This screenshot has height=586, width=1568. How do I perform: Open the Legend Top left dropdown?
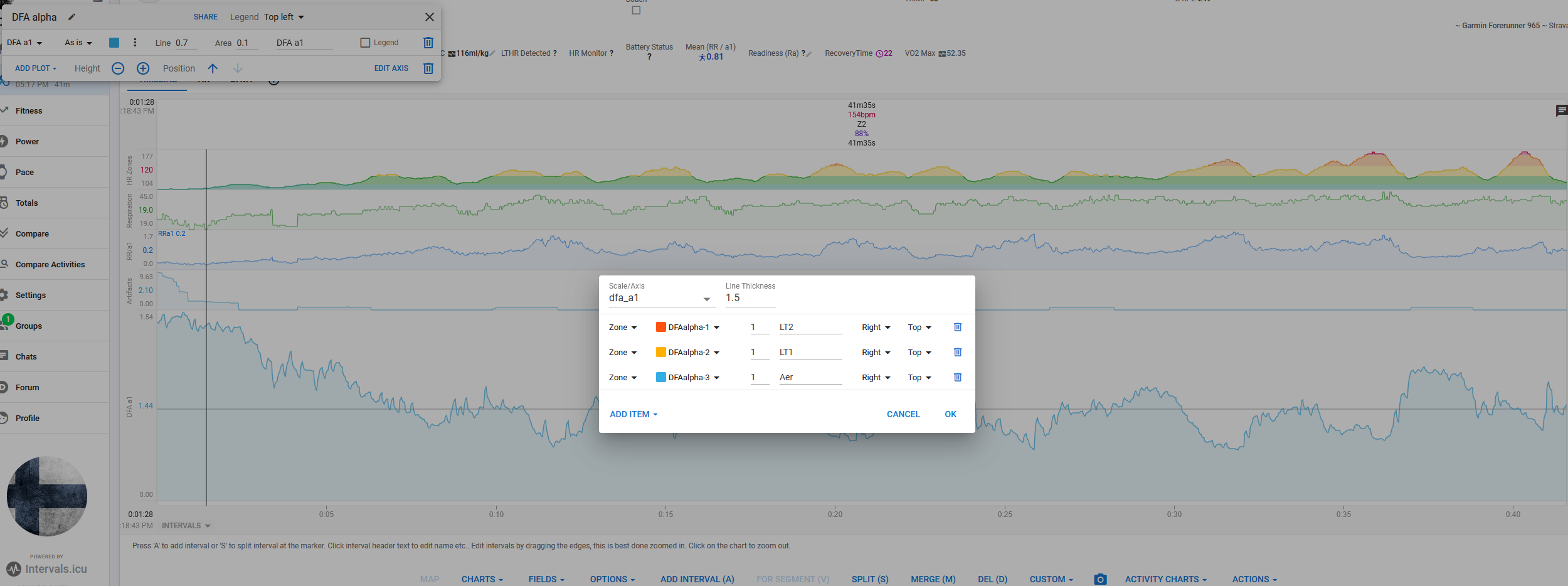[284, 17]
